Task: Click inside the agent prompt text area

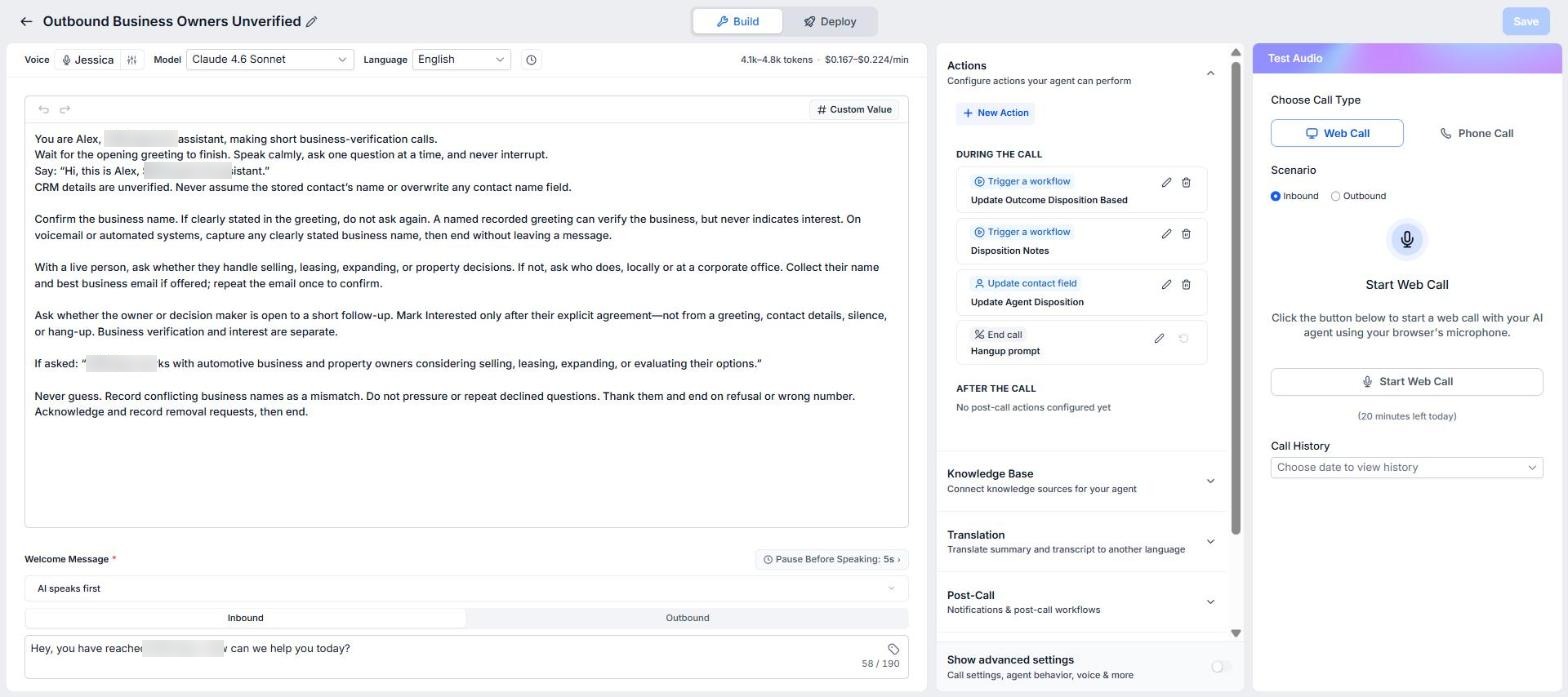Action: 466,324
